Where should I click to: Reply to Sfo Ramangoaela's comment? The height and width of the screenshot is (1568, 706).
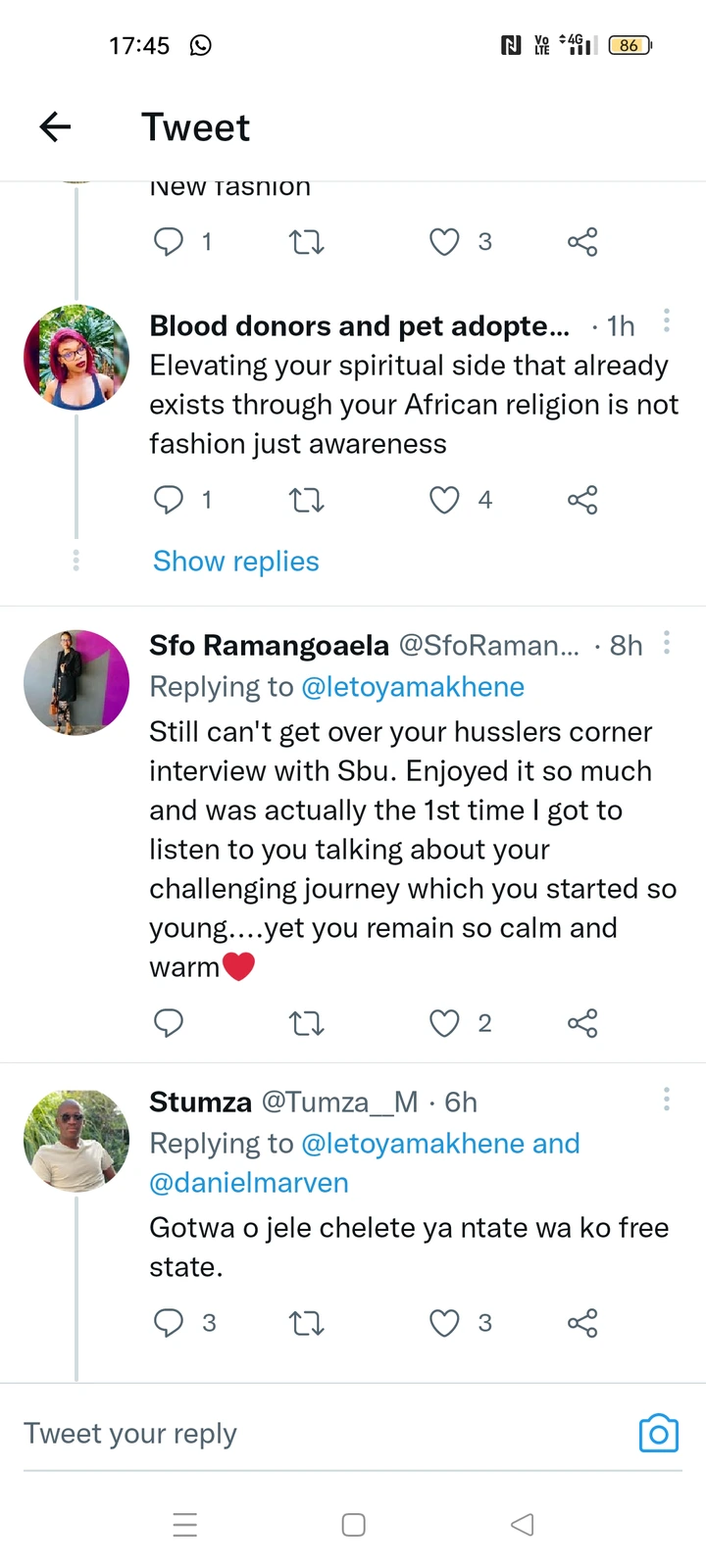click(169, 1023)
